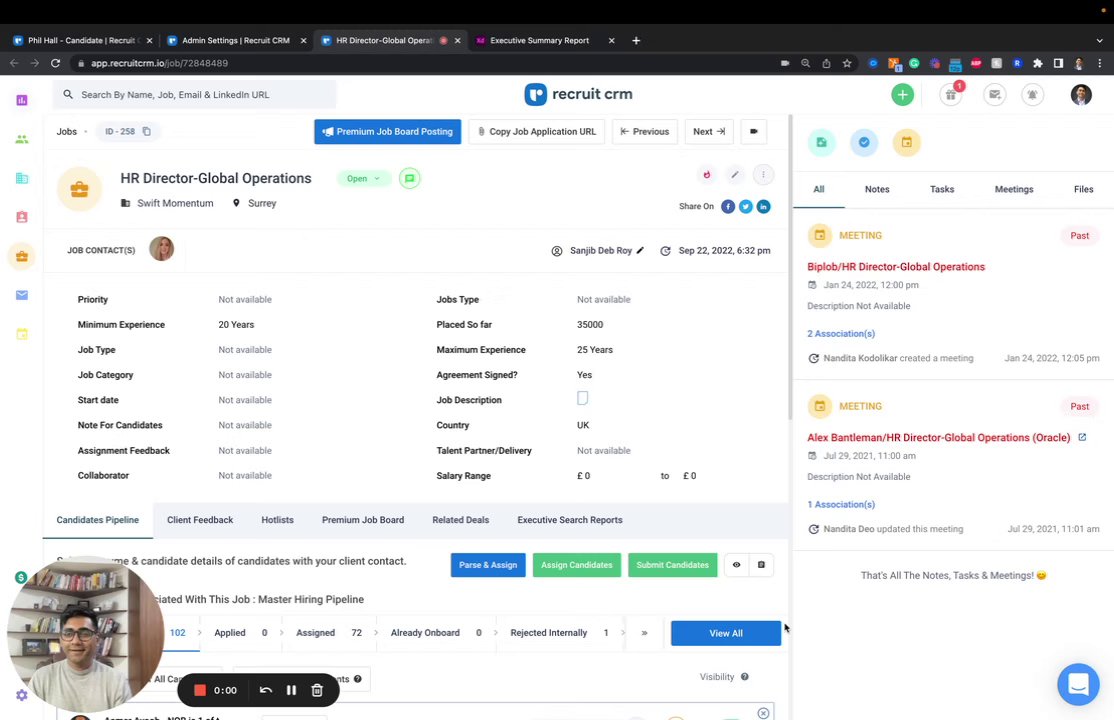The height and width of the screenshot is (720, 1114).
Task: Click the red flame hot-job icon
Action: coord(706,175)
